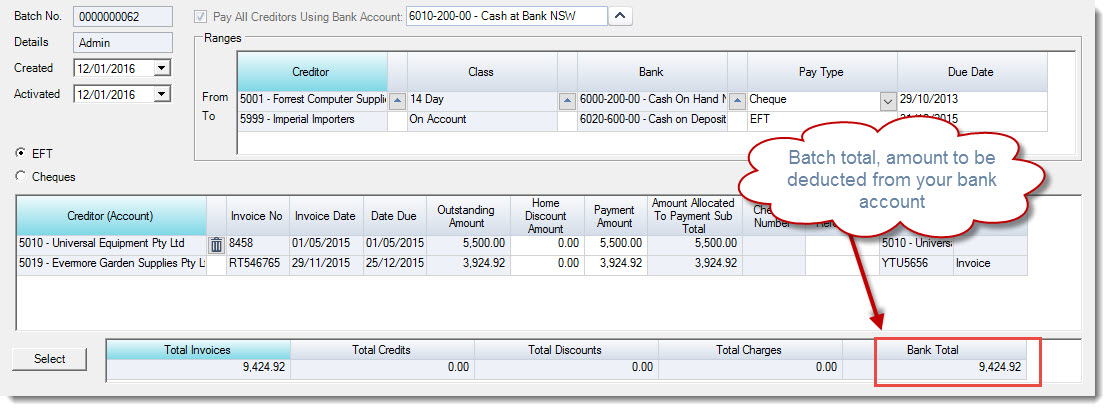Click the Total Invoices value 9,424.92

pyautogui.click(x=198, y=368)
